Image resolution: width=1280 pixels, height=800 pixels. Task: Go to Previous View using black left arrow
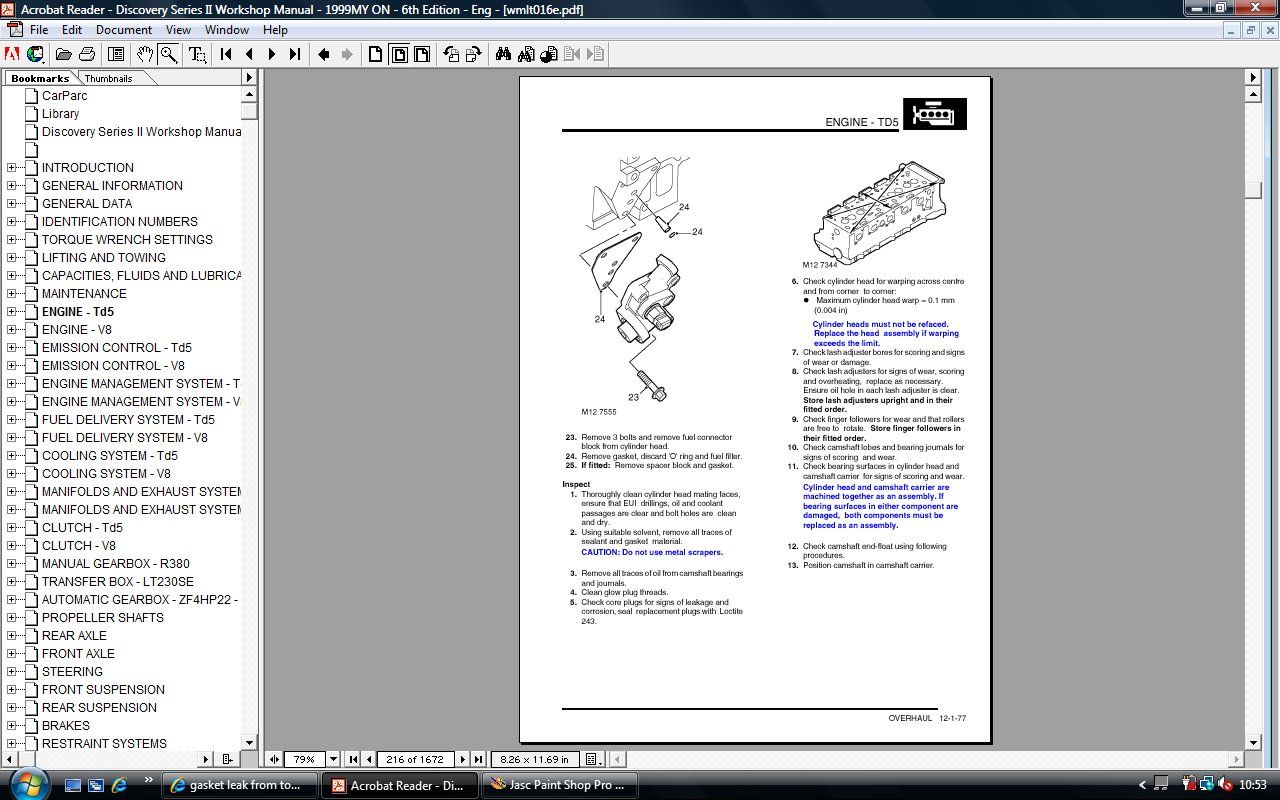click(x=324, y=54)
